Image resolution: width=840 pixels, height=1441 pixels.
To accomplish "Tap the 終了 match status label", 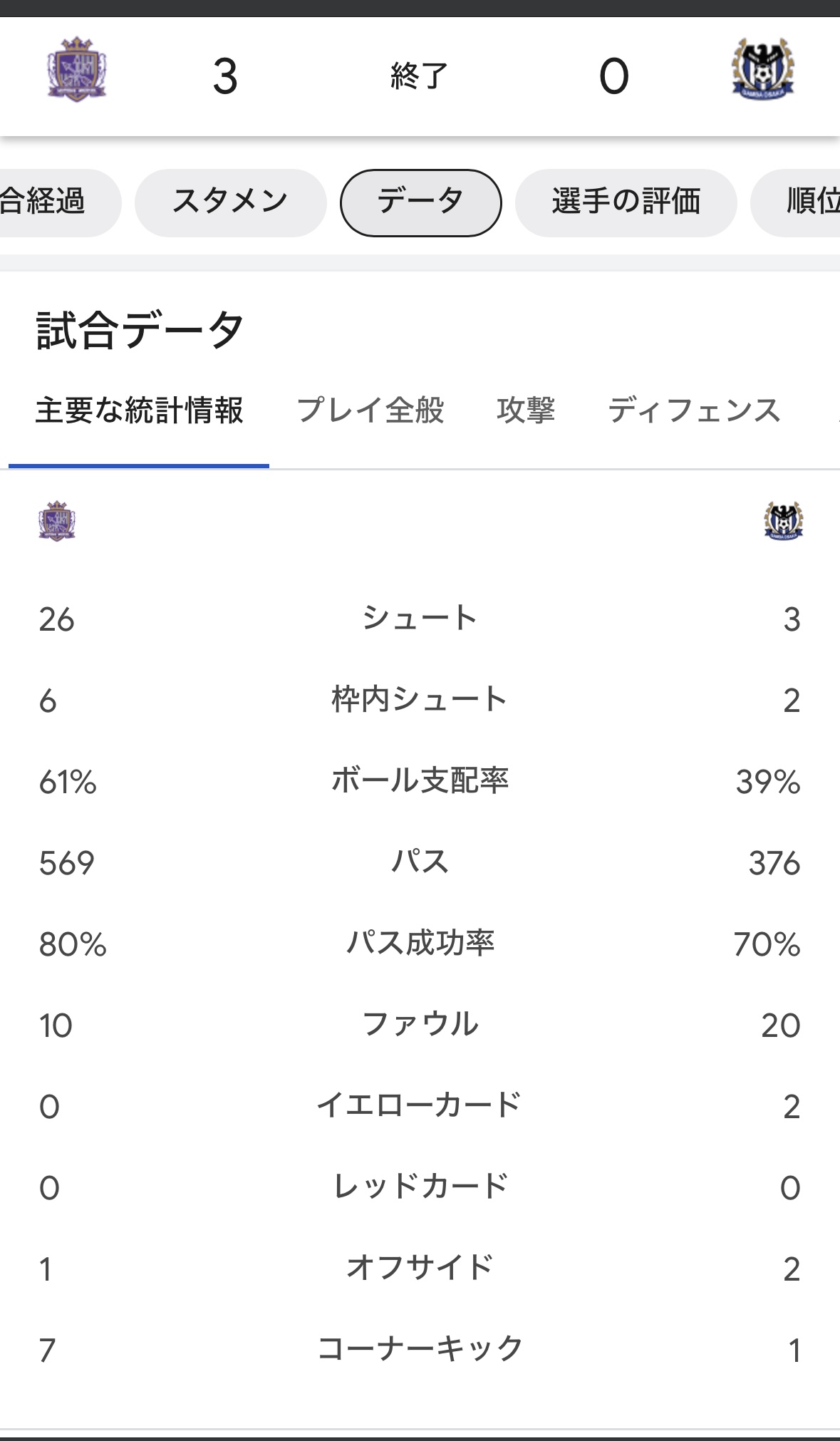I will 419,76.
